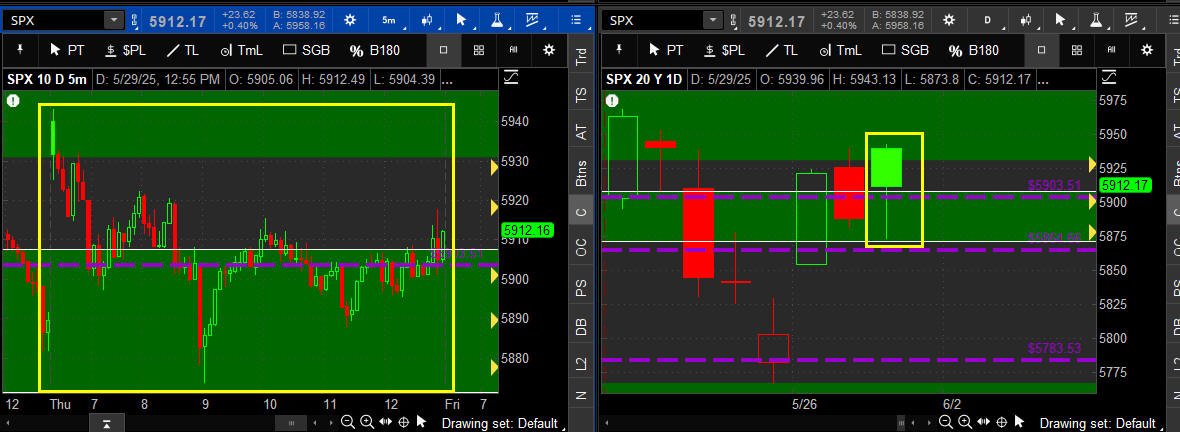Click the TmL time level tool on right

coord(840,50)
